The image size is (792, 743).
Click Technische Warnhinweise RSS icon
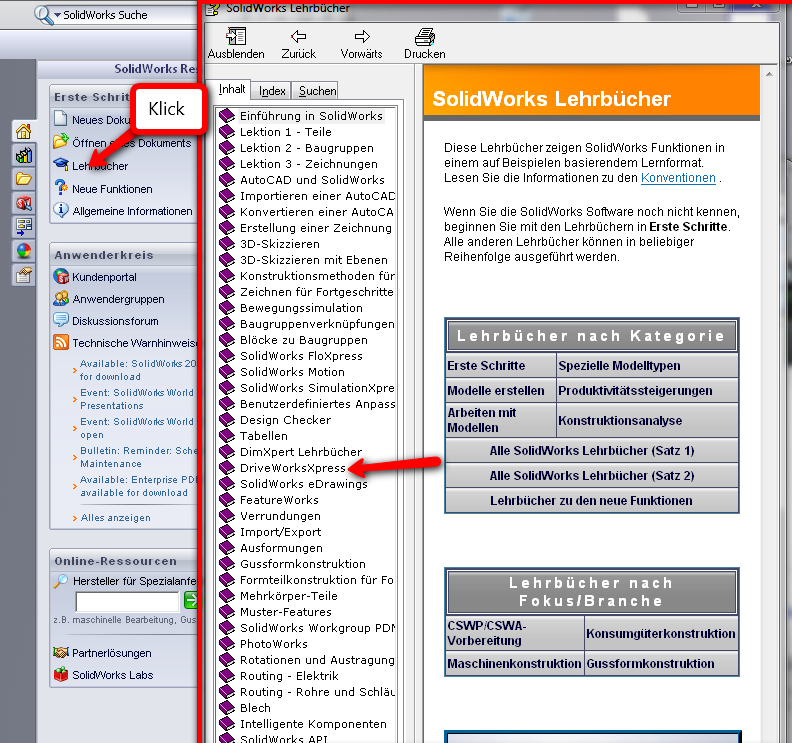coord(61,342)
